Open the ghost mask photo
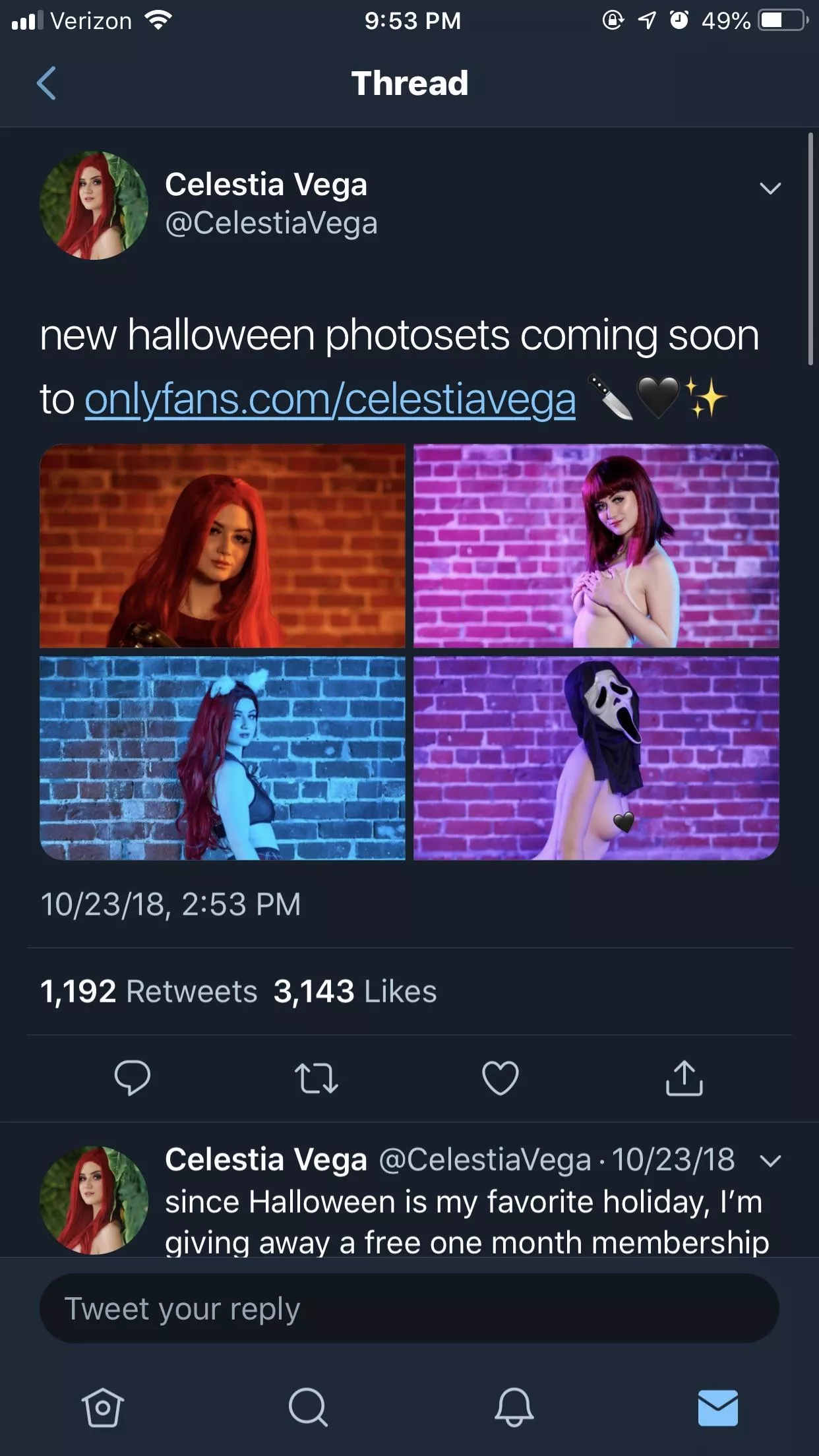Screen dimensions: 819x1456 [x=596, y=758]
